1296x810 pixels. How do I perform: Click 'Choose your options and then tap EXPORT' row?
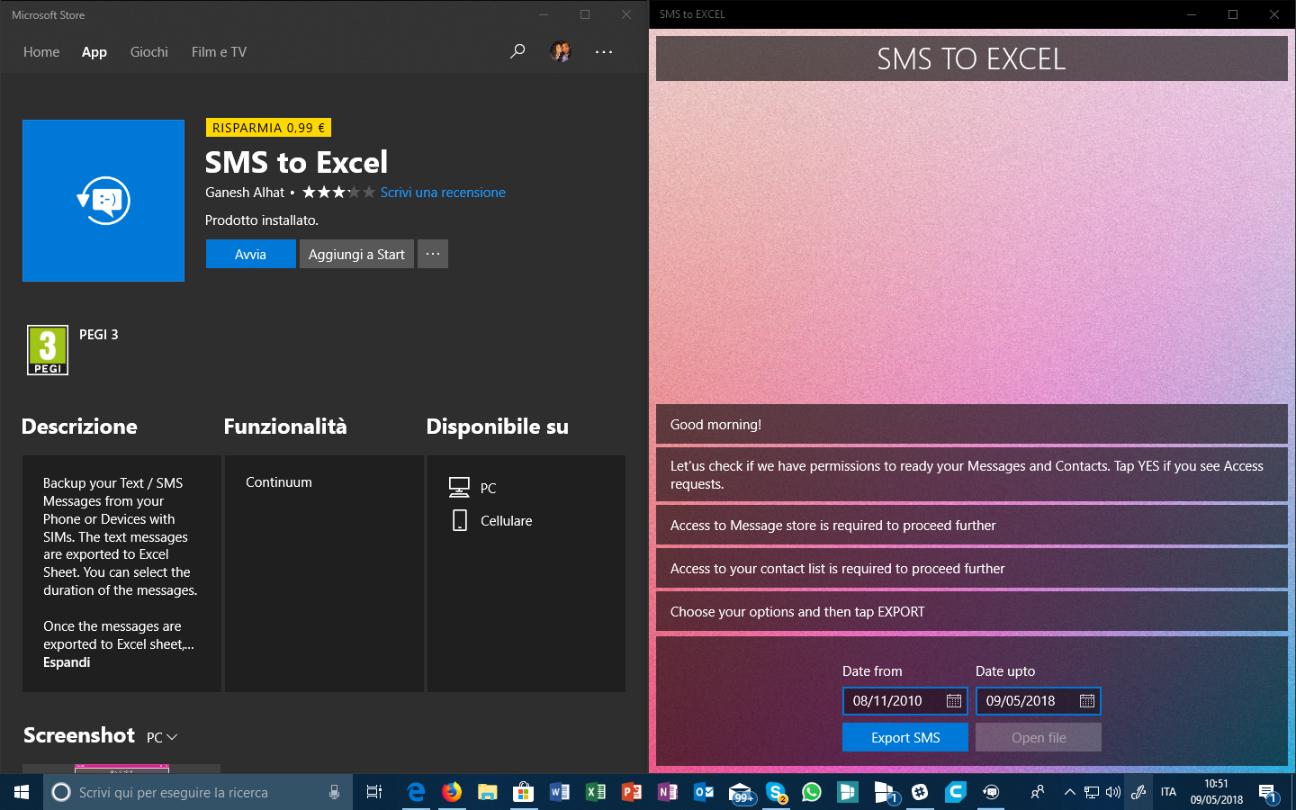click(971, 611)
